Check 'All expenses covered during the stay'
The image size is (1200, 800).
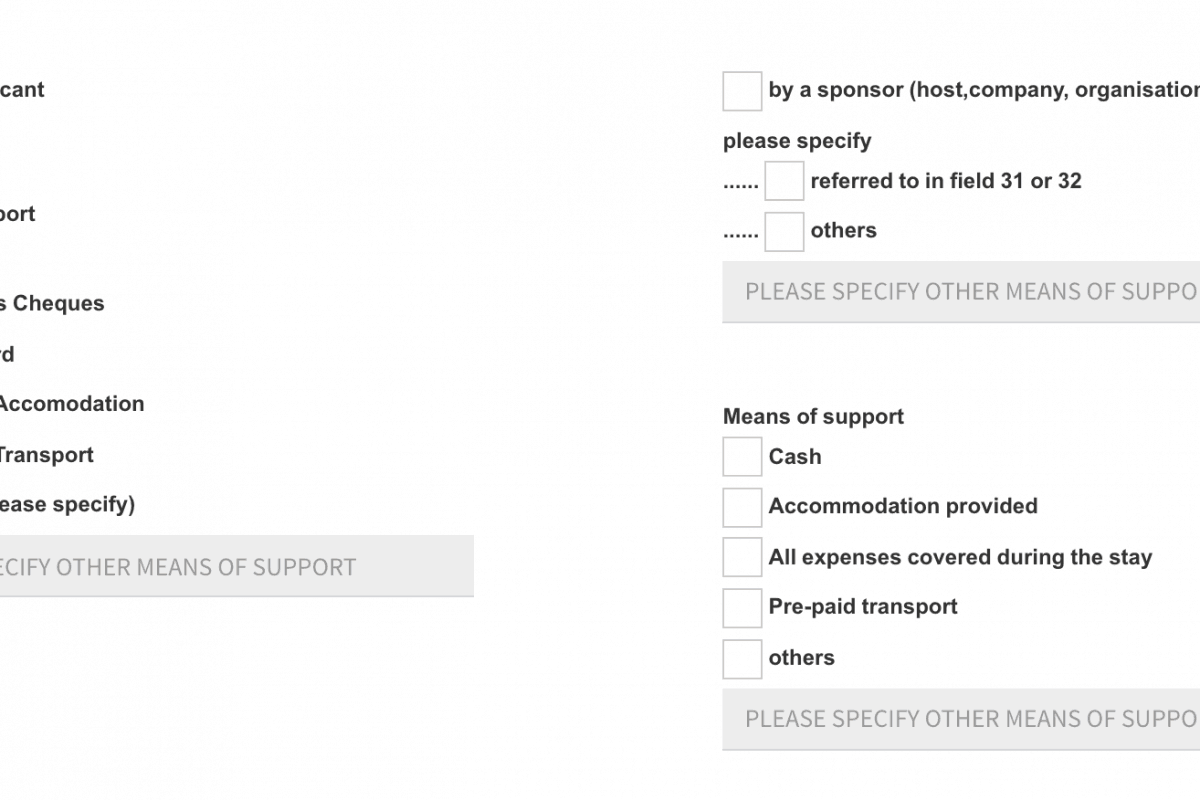tap(742, 557)
